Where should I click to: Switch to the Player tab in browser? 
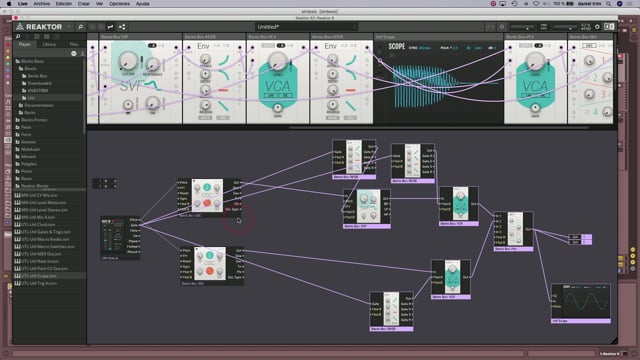[x=24, y=44]
